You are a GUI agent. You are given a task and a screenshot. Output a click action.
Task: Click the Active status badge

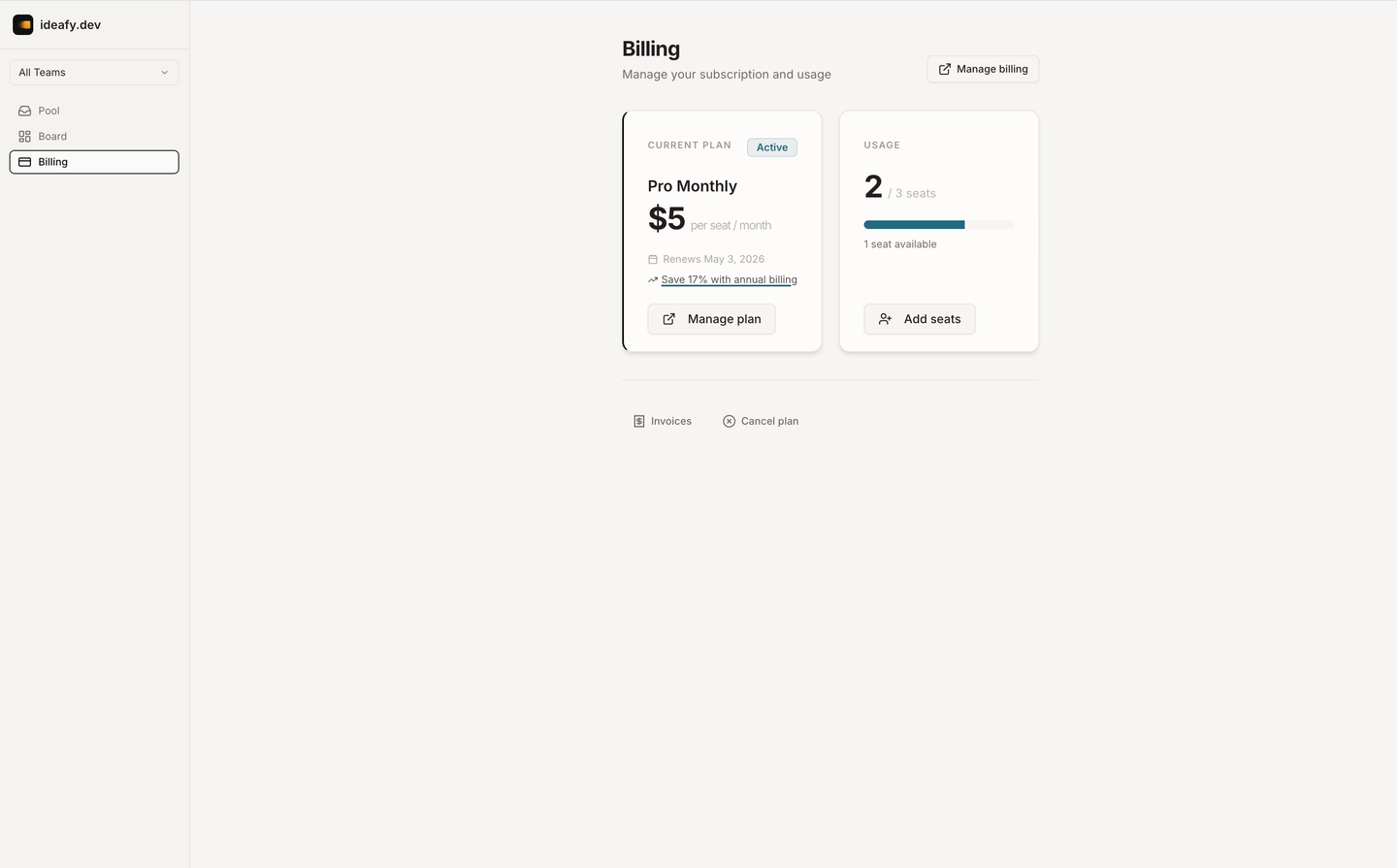click(772, 147)
